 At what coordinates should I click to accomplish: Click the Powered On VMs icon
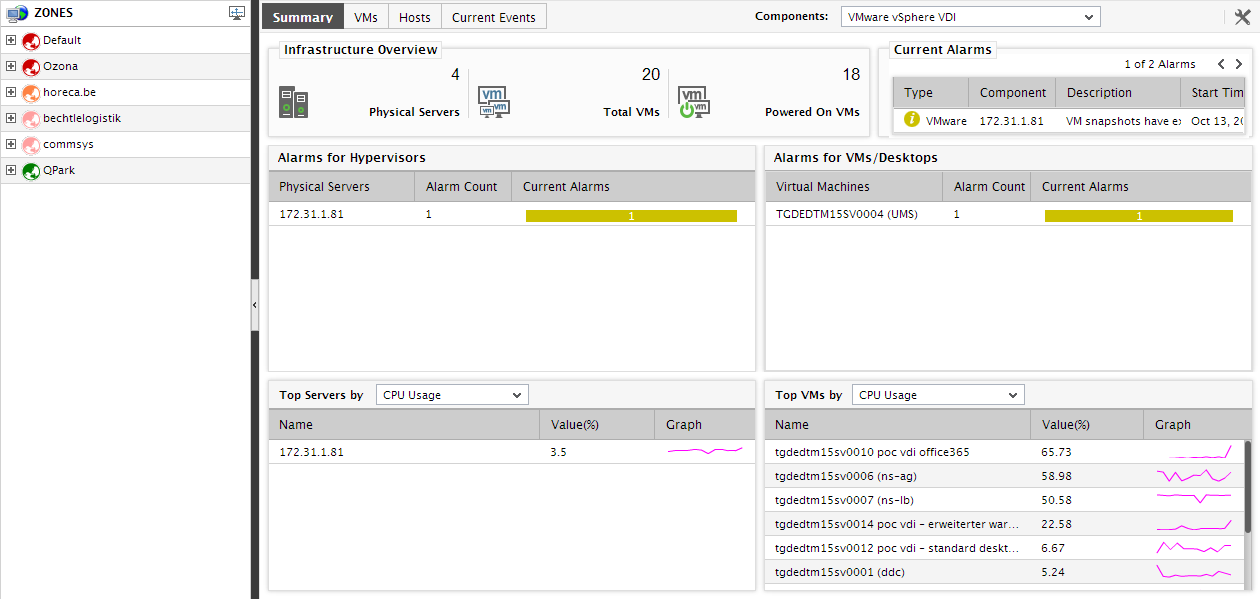tap(694, 102)
